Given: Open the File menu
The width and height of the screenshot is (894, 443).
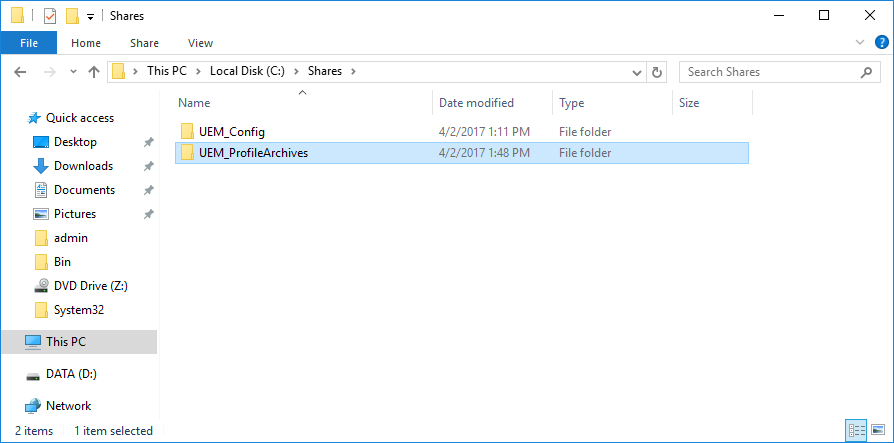Looking at the screenshot, I should click(x=29, y=43).
